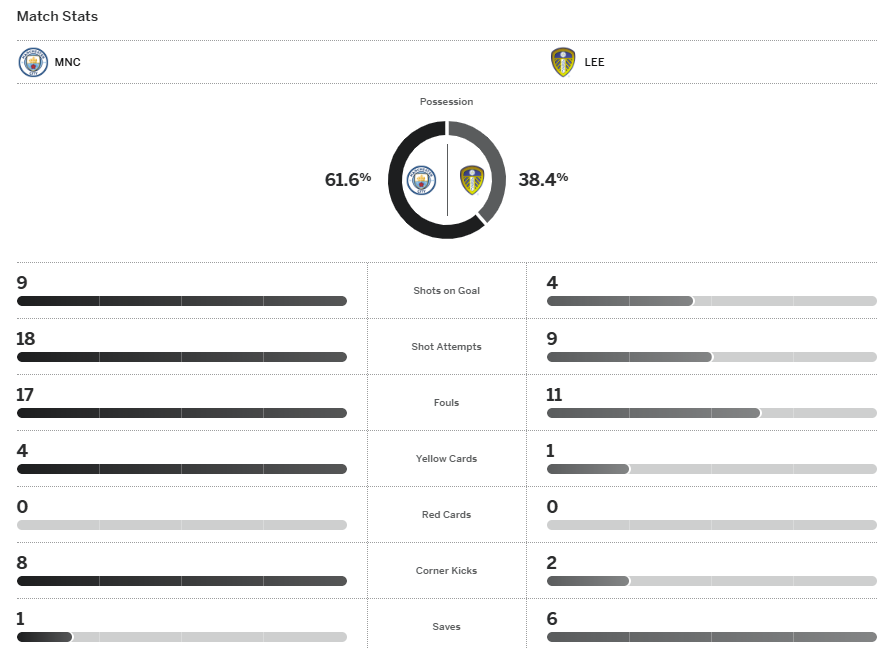Click the 61.6% possession value
The width and height of the screenshot is (882, 649).
[x=347, y=179]
